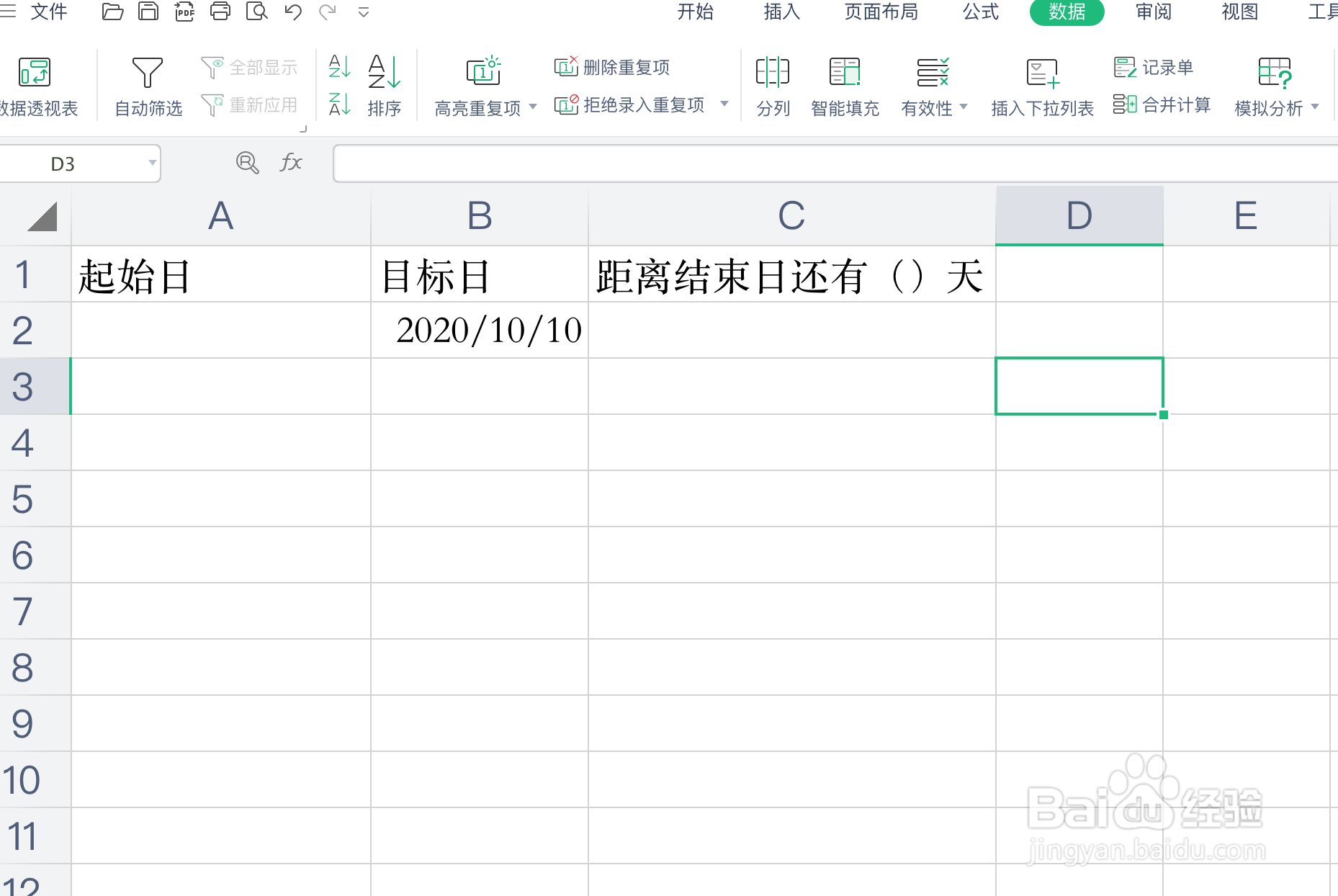Image resolution: width=1338 pixels, height=896 pixels.
Task: Click into the formula bar
Action: click(x=835, y=163)
